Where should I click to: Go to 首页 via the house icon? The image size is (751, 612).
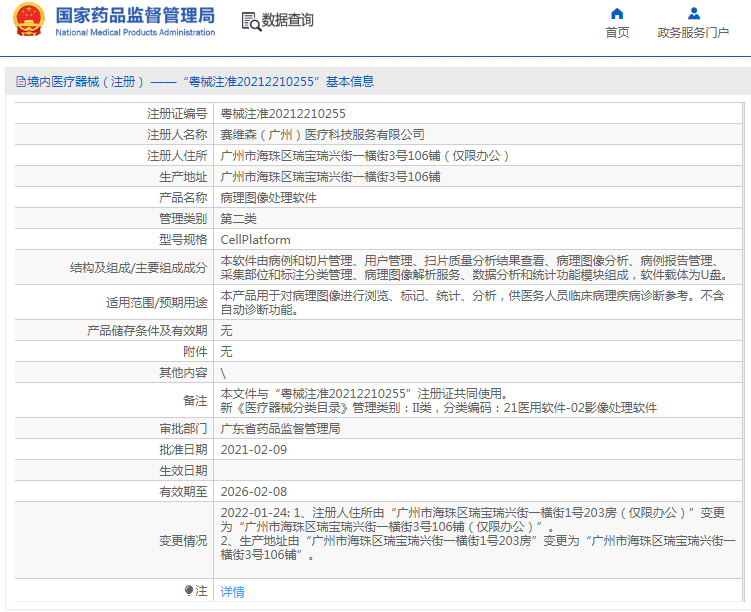[x=617, y=13]
